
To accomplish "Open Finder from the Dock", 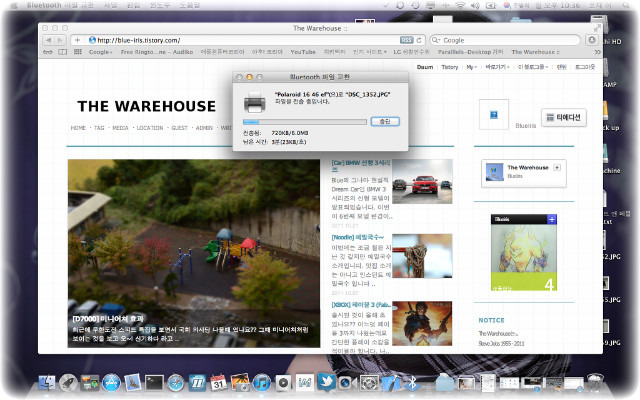I will [47, 382].
